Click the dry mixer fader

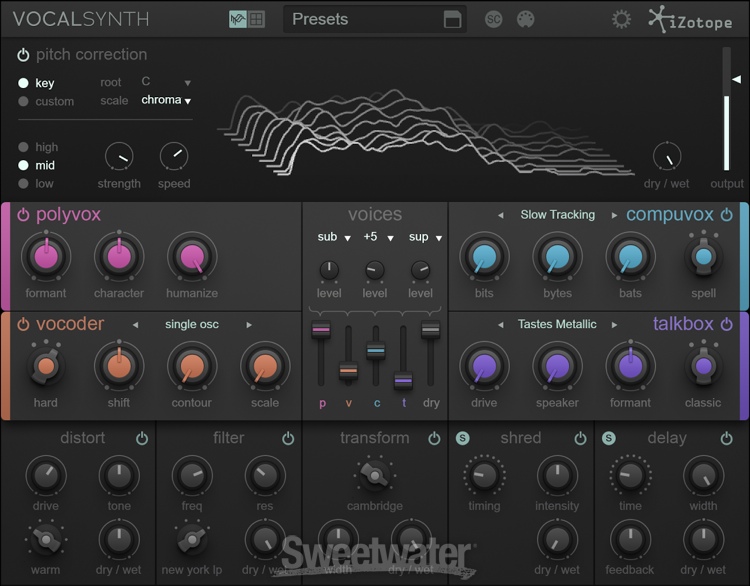(430, 330)
